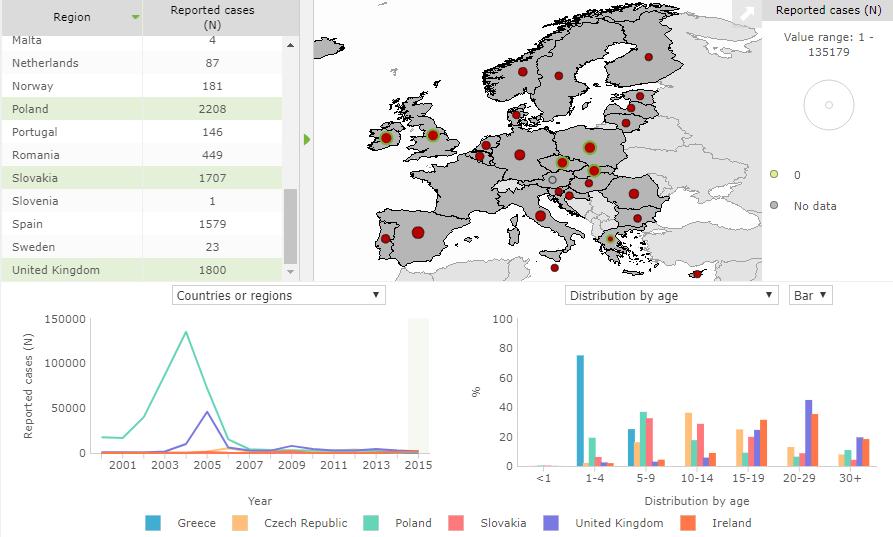
Task: Click the grey no-data dot on Austria
Action: pyautogui.click(x=552, y=180)
